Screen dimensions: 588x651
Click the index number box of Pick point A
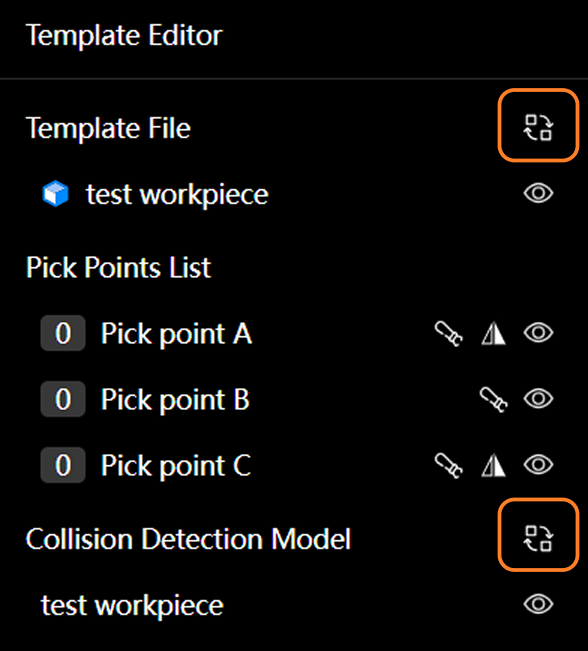tap(63, 333)
